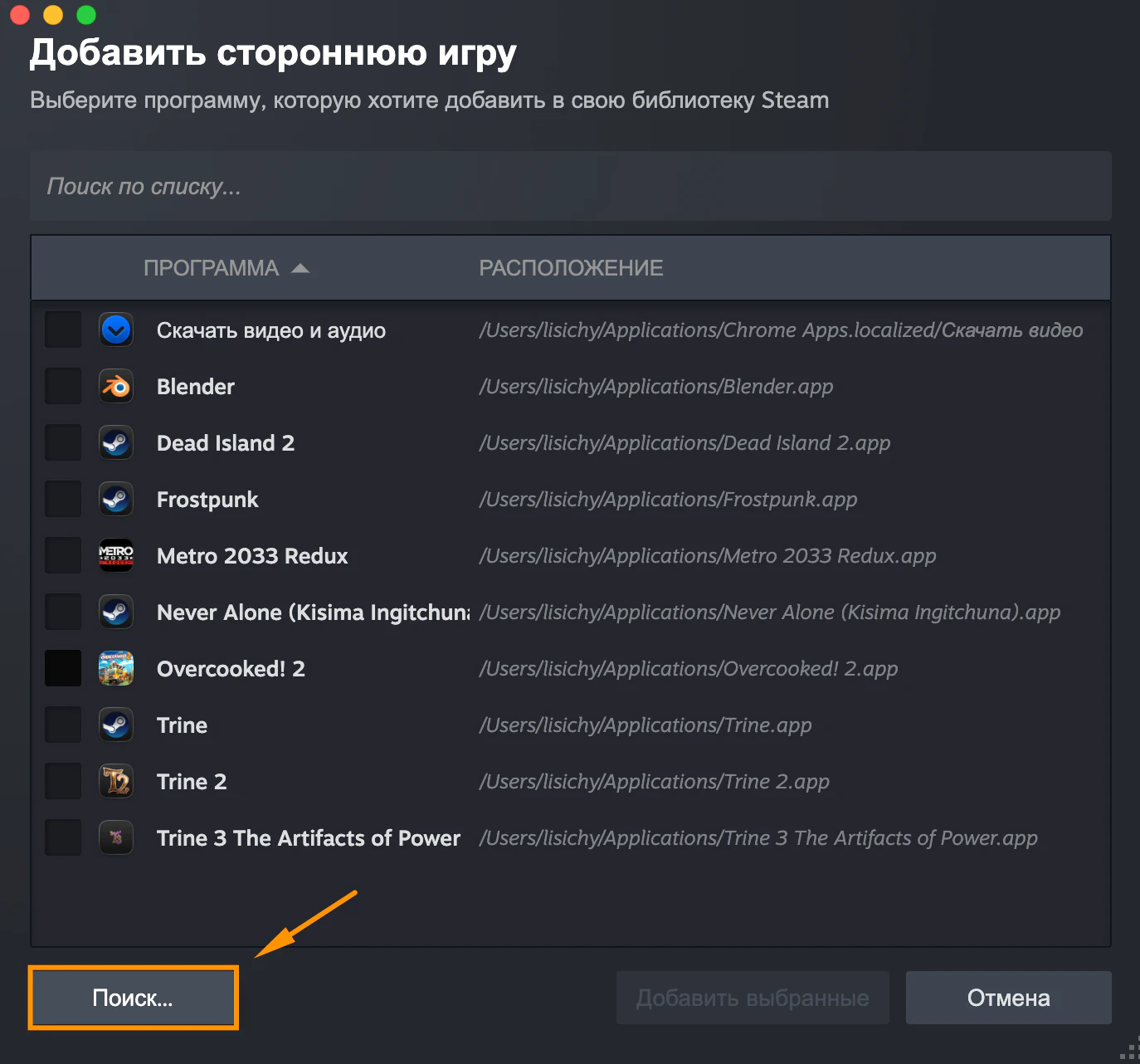
Task: Click the Metro 2033 Redux icon
Action: 116,556
